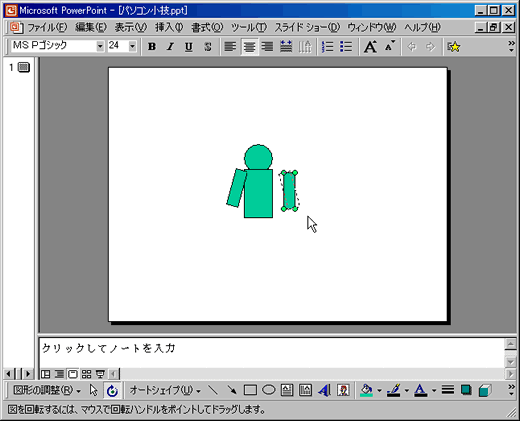The image size is (520, 421).
Task: Click the notes pane to enter notes
Action: click(272, 353)
